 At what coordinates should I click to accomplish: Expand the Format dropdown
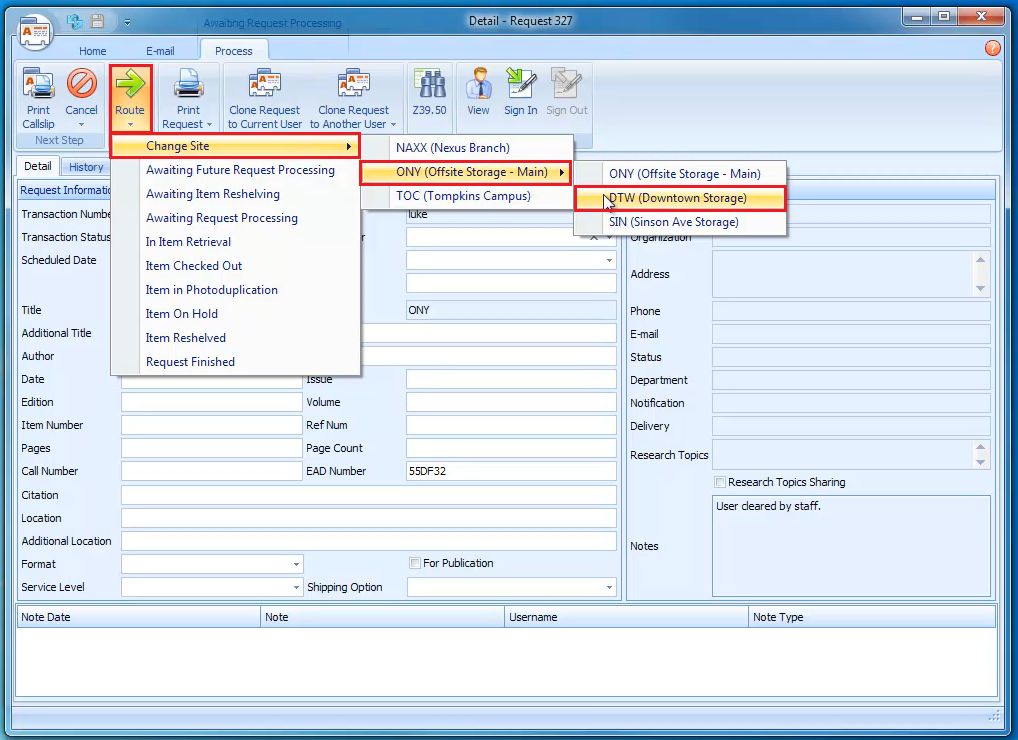pyautogui.click(x=296, y=565)
